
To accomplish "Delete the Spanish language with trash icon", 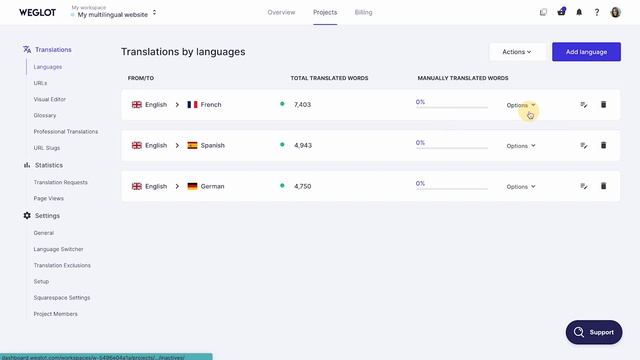I will tap(603, 145).
